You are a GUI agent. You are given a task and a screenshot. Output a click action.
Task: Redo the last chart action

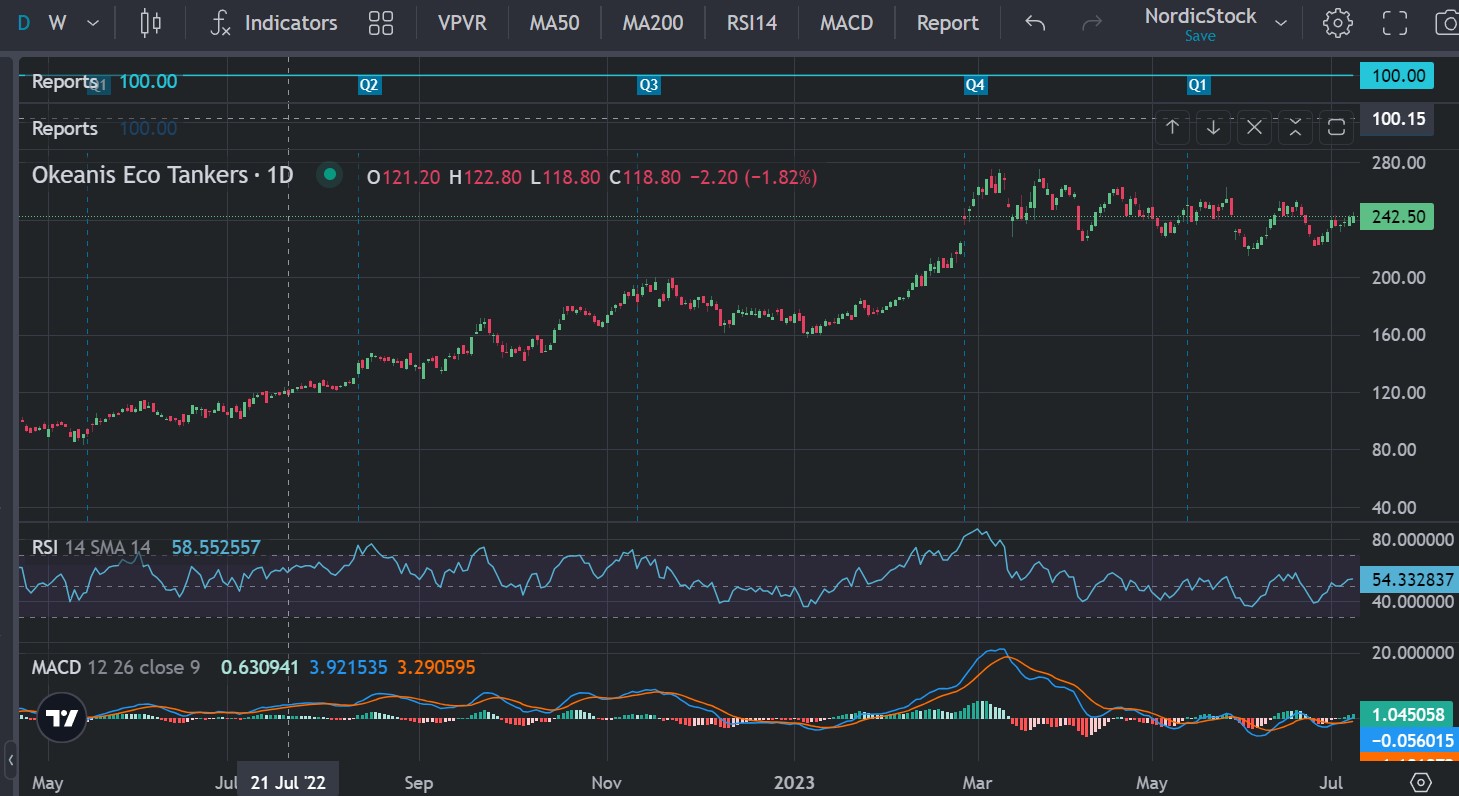coord(1093,22)
